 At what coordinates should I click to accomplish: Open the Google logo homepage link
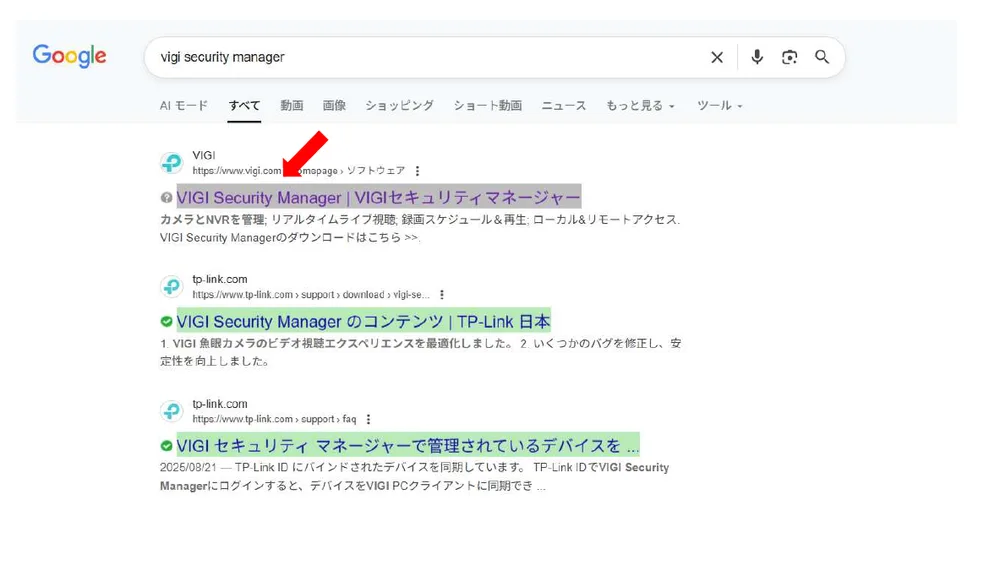(70, 56)
